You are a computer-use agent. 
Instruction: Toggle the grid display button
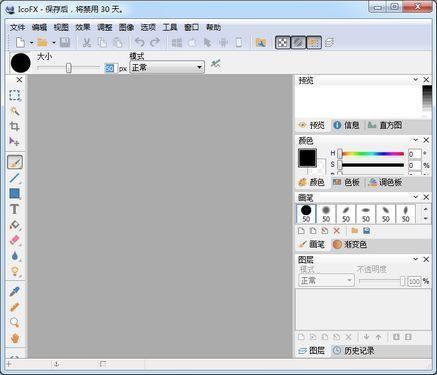pyautogui.click(x=314, y=42)
